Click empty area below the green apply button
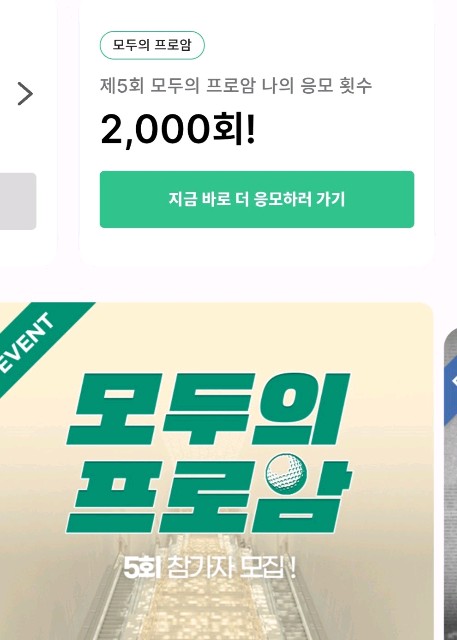Image resolution: width=457 pixels, height=640 pixels. pyautogui.click(x=257, y=246)
